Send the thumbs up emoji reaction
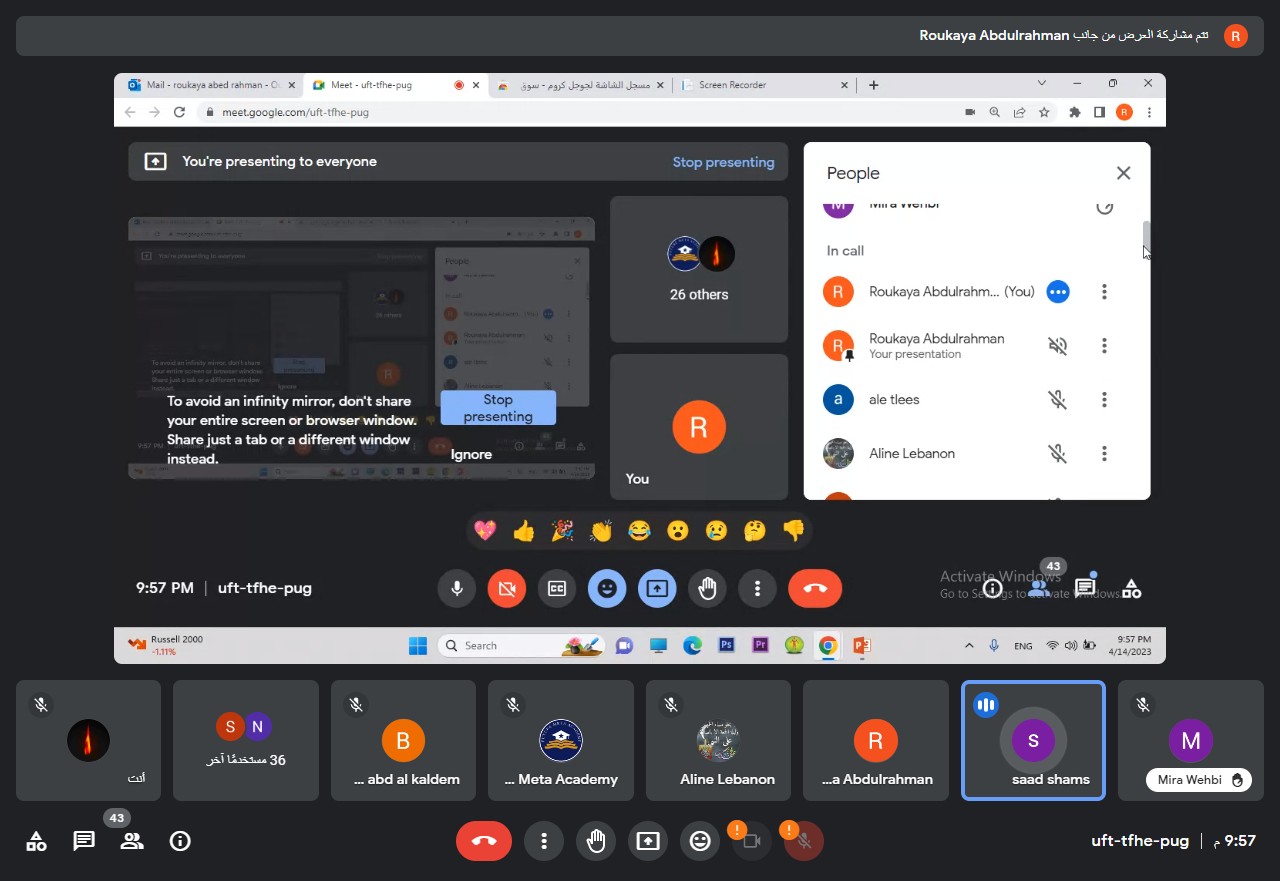Viewport: 1280px width, 881px height. 523,531
